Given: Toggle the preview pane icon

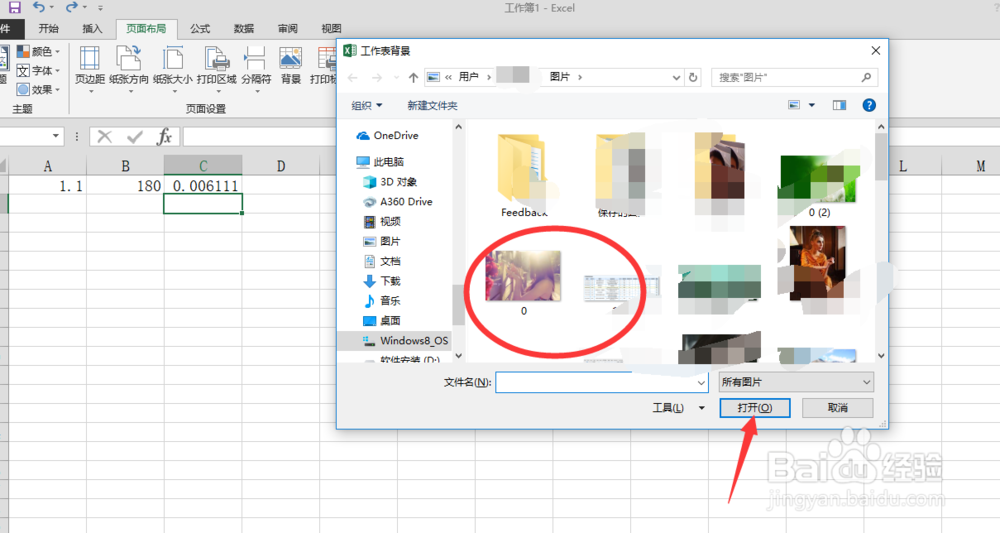Looking at the screenshot, I should click(839, 105).
